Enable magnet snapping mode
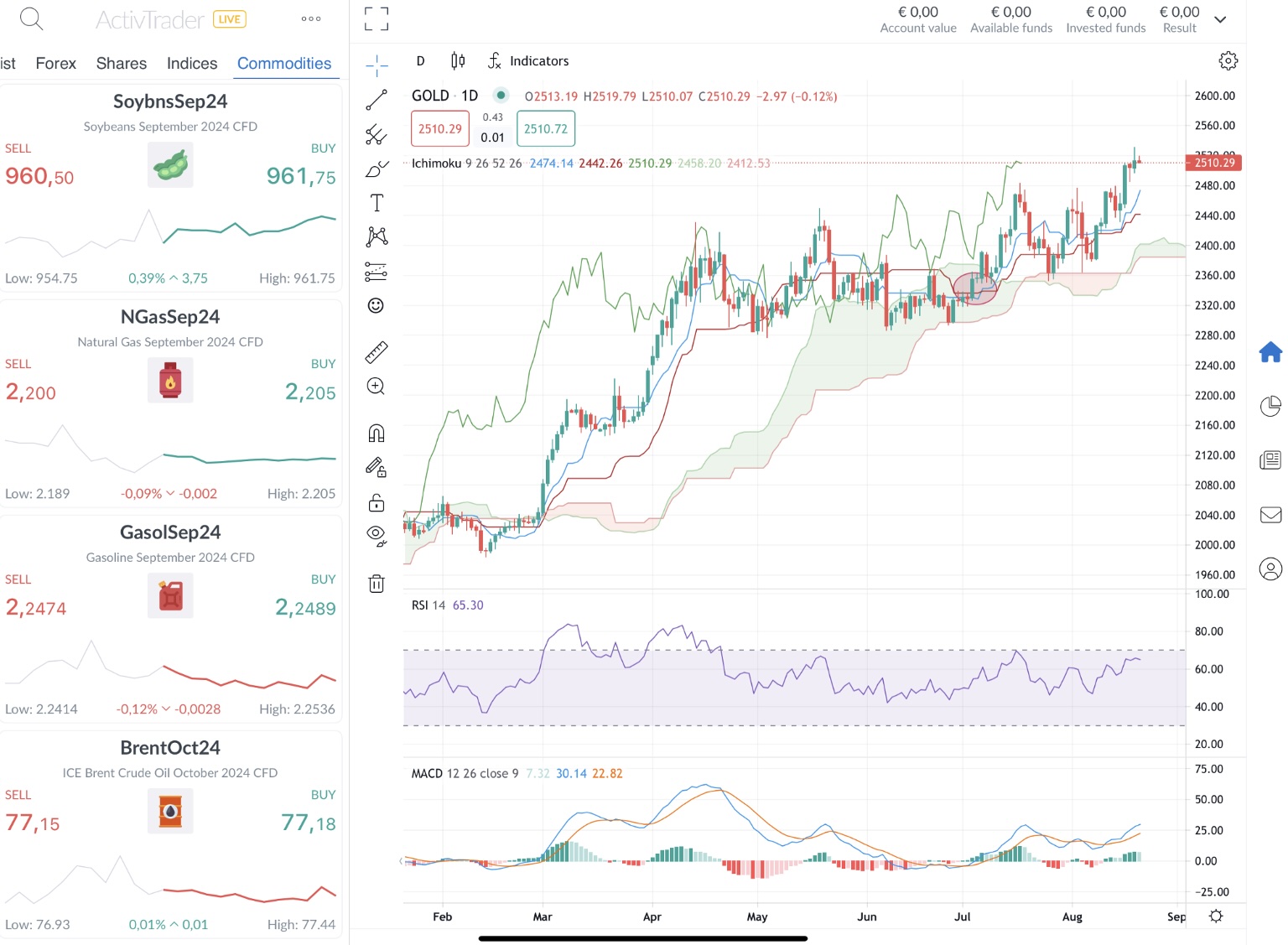 click(376, 432)
